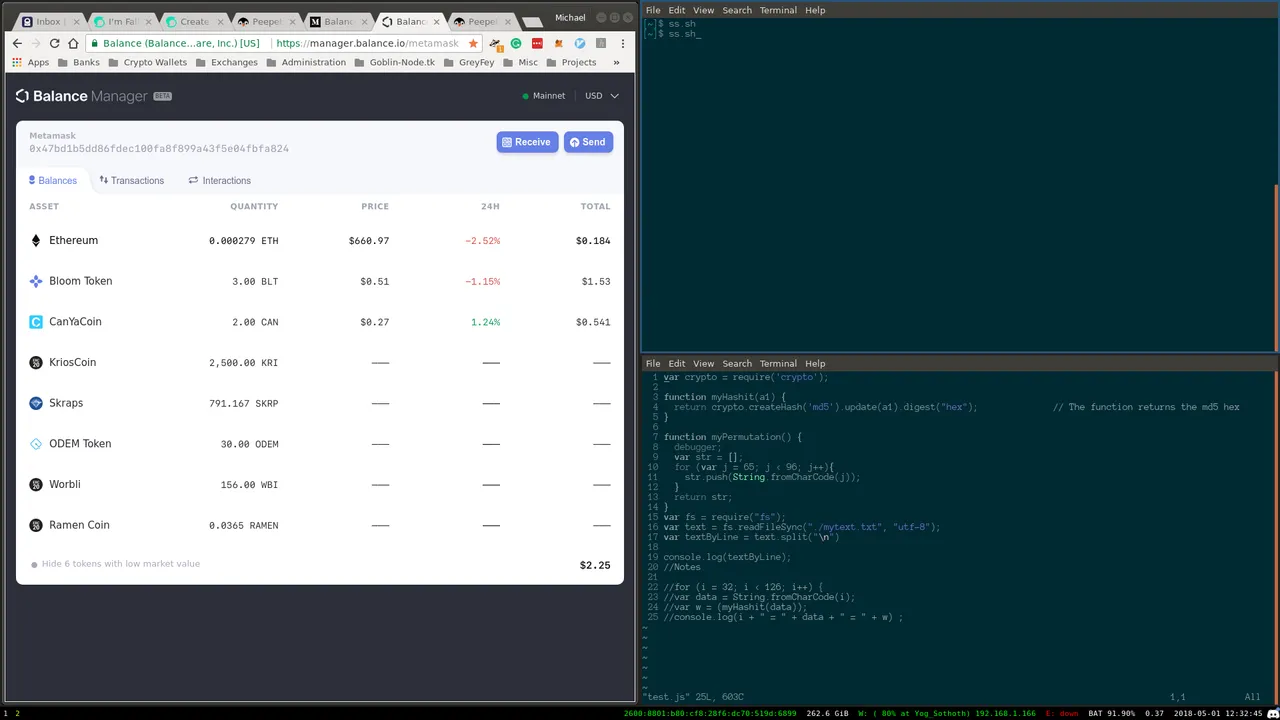This screenshot has height=720, width=1280.
Task: Click Ethereum total $0.184
Action: tap(593, 241)
